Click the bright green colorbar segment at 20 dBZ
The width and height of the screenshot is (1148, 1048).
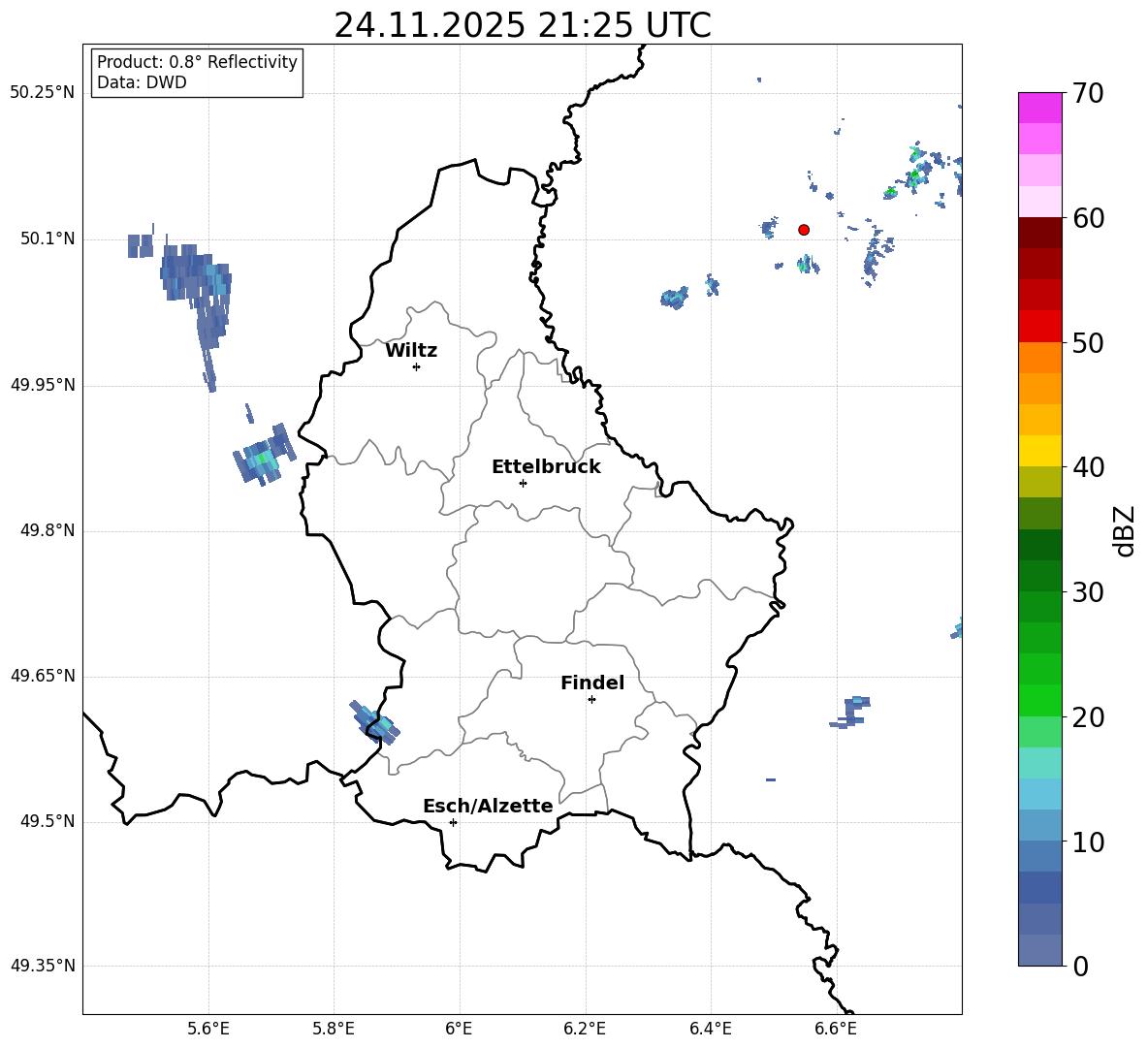(1039, 700)
